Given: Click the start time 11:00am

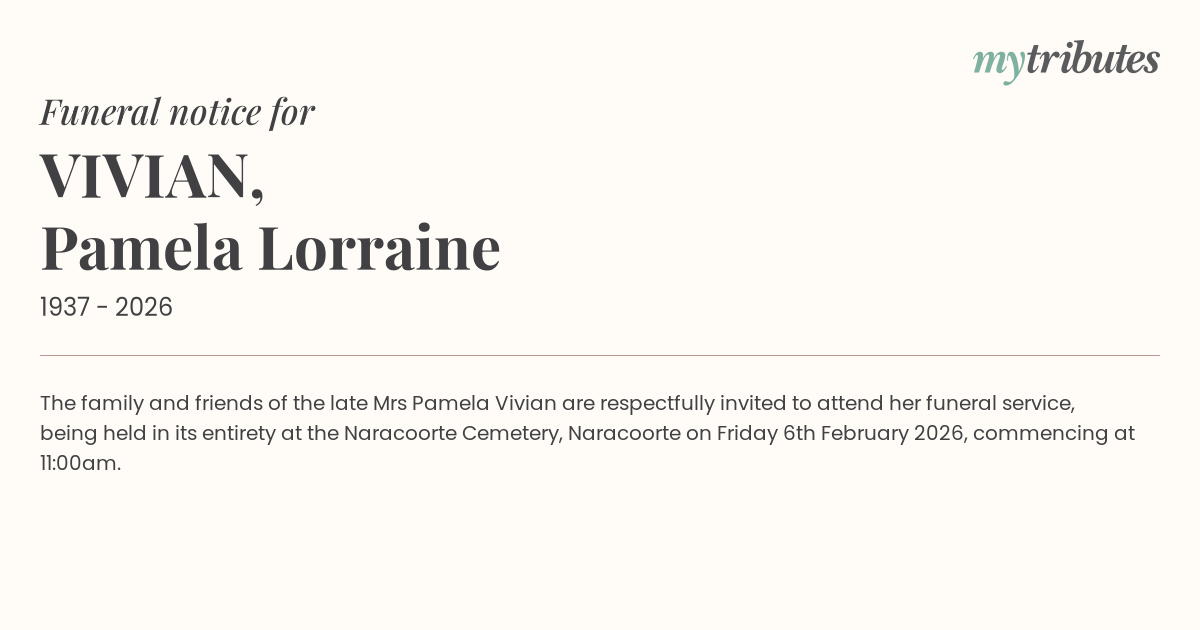Looking at the screenshot, I should pos(80,464).
